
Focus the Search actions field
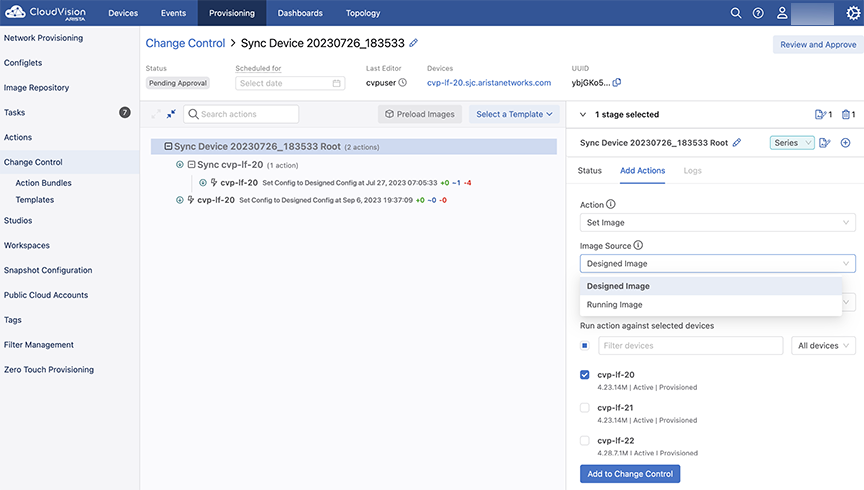241,114
